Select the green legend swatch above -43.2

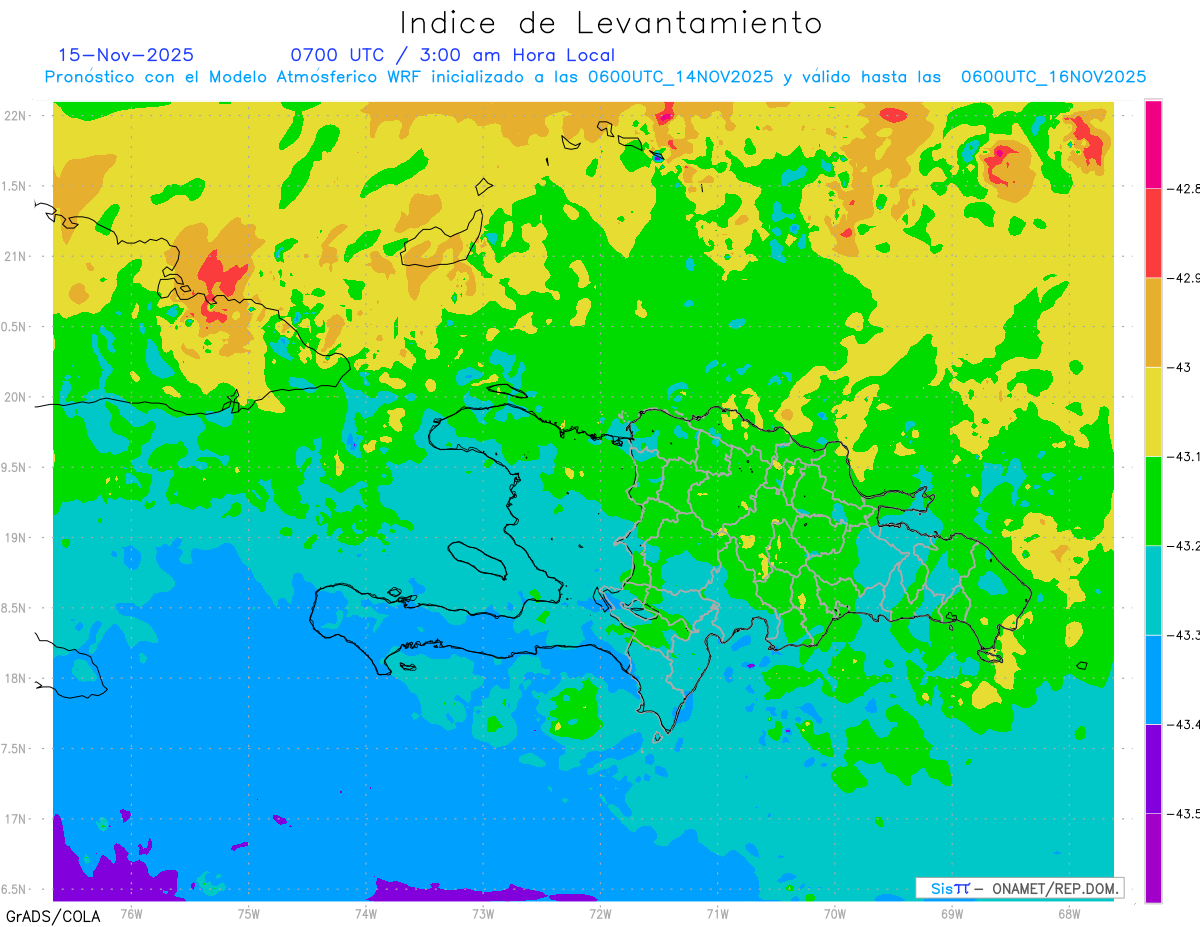[x=1153, y=500]
